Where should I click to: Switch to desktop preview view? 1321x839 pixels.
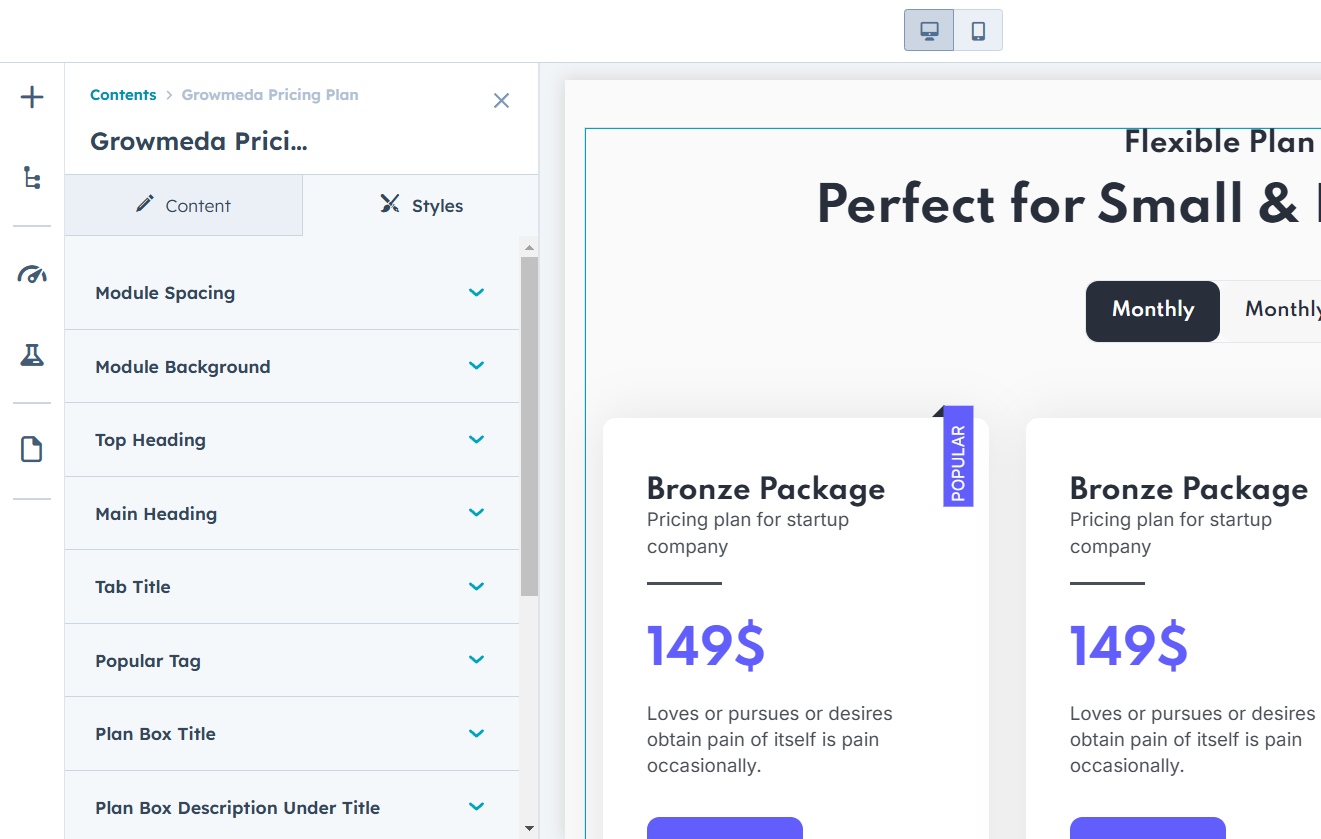(x=929, y=30)
